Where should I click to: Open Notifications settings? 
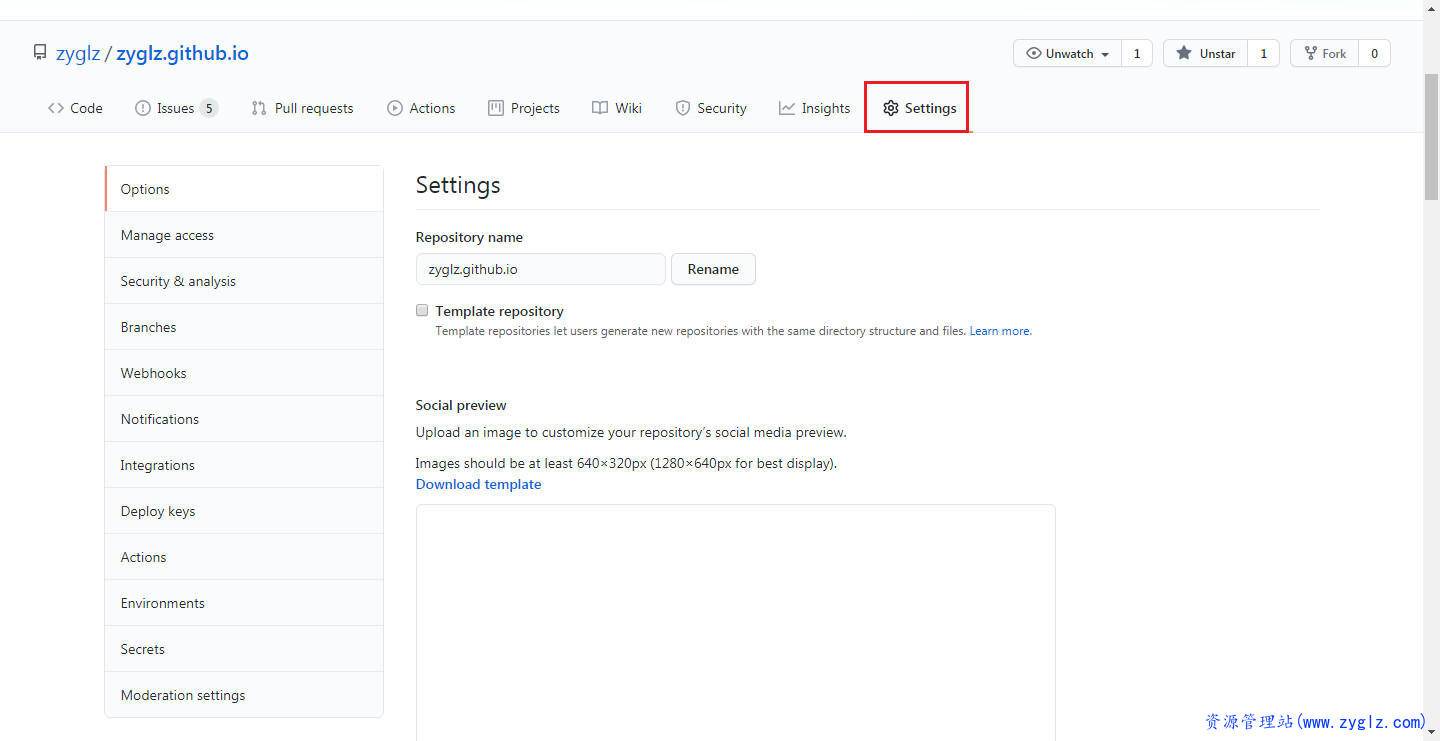tap(244, 419)
